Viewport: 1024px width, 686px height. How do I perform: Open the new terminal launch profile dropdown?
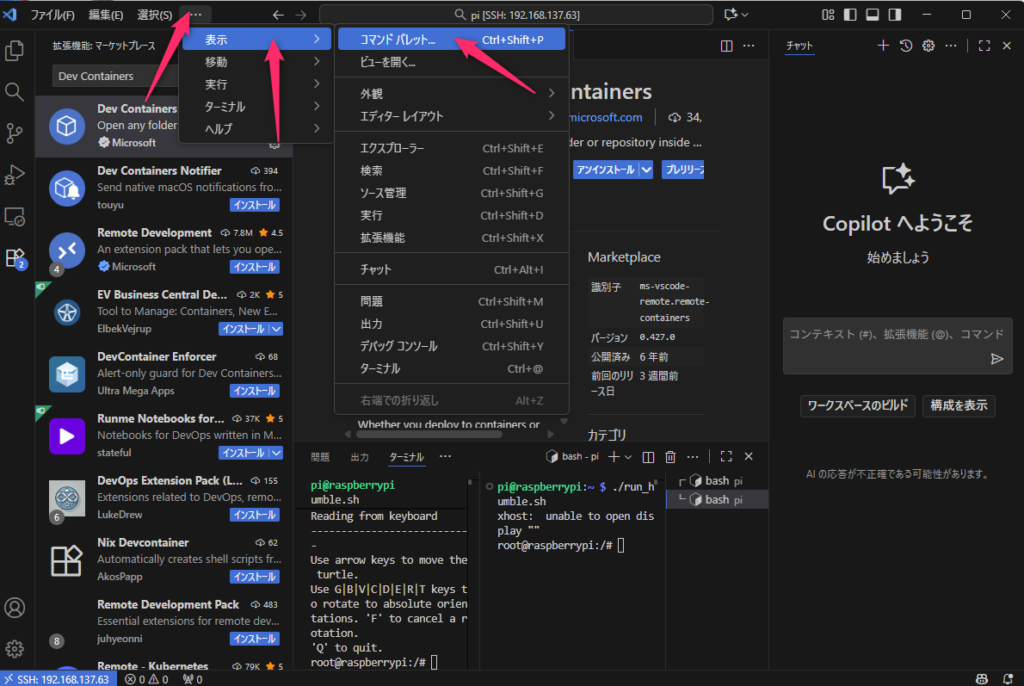628,457
